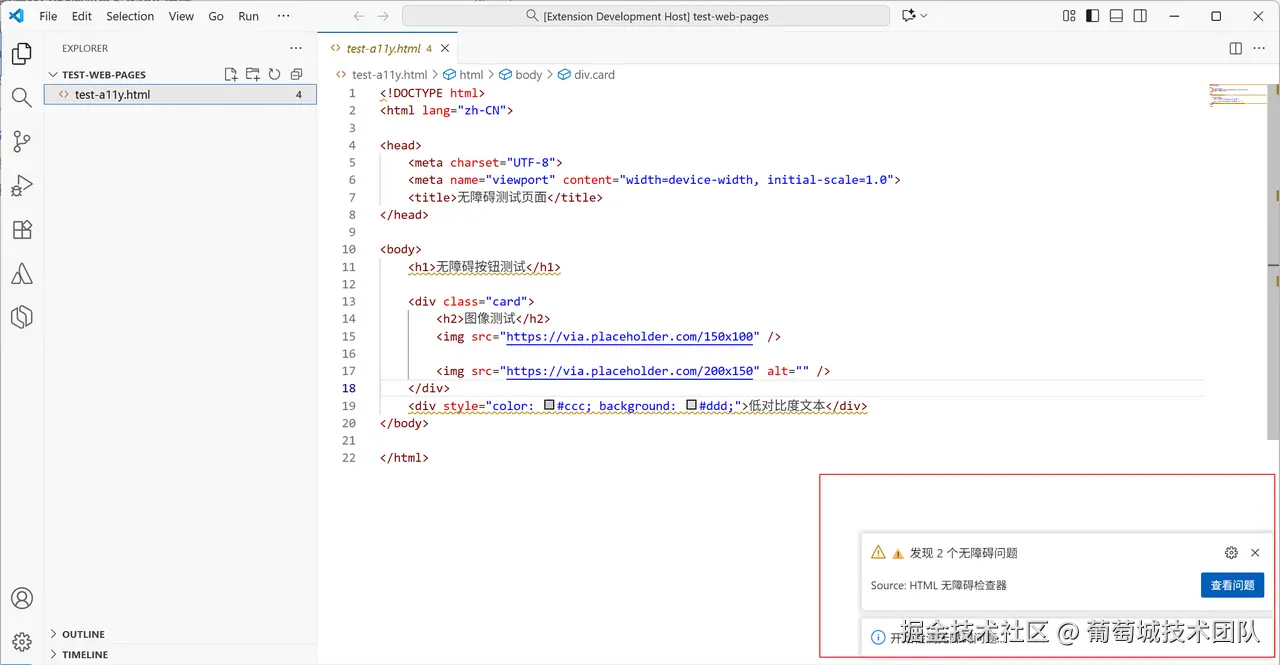Open notification settings gear for 发现 2 个无障碍问题

pyautogui.click(x=1231, y=552)
